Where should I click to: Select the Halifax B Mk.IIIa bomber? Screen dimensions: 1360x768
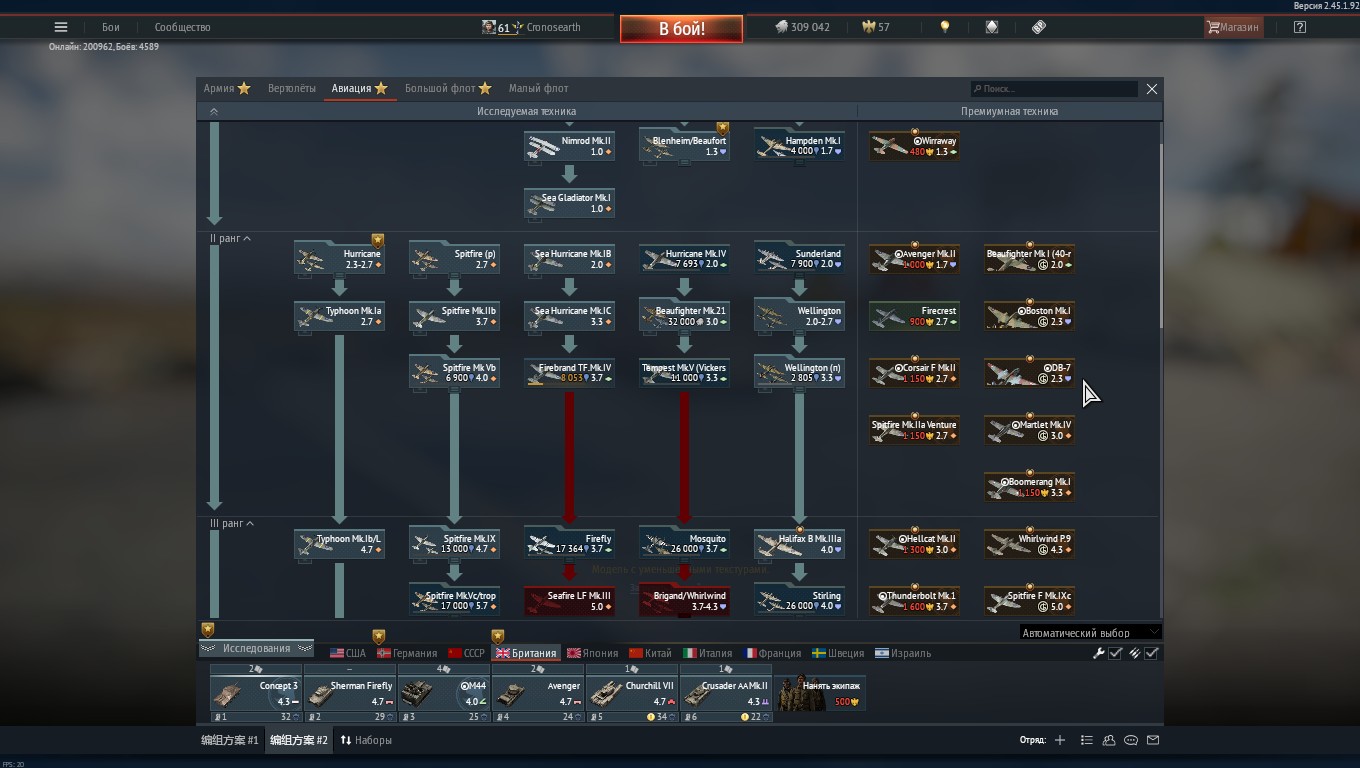coord(800,544)
